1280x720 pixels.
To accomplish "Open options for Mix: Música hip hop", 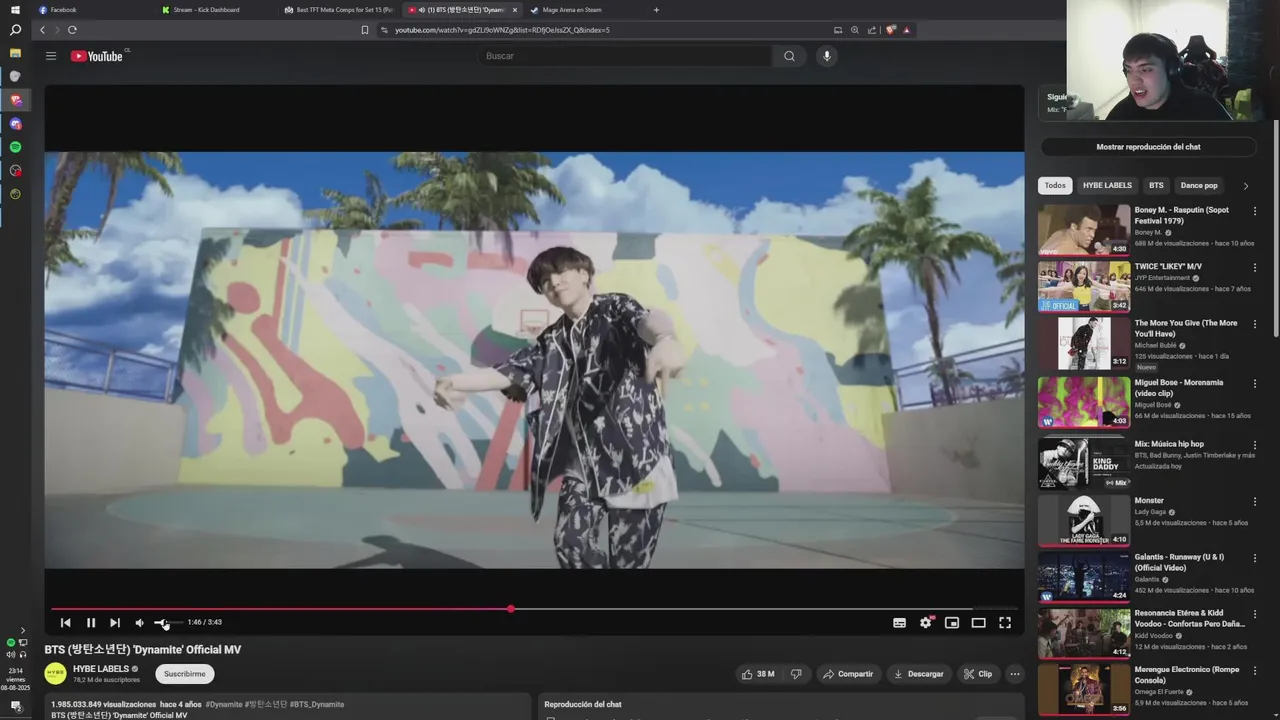I will click(1254, 445).
